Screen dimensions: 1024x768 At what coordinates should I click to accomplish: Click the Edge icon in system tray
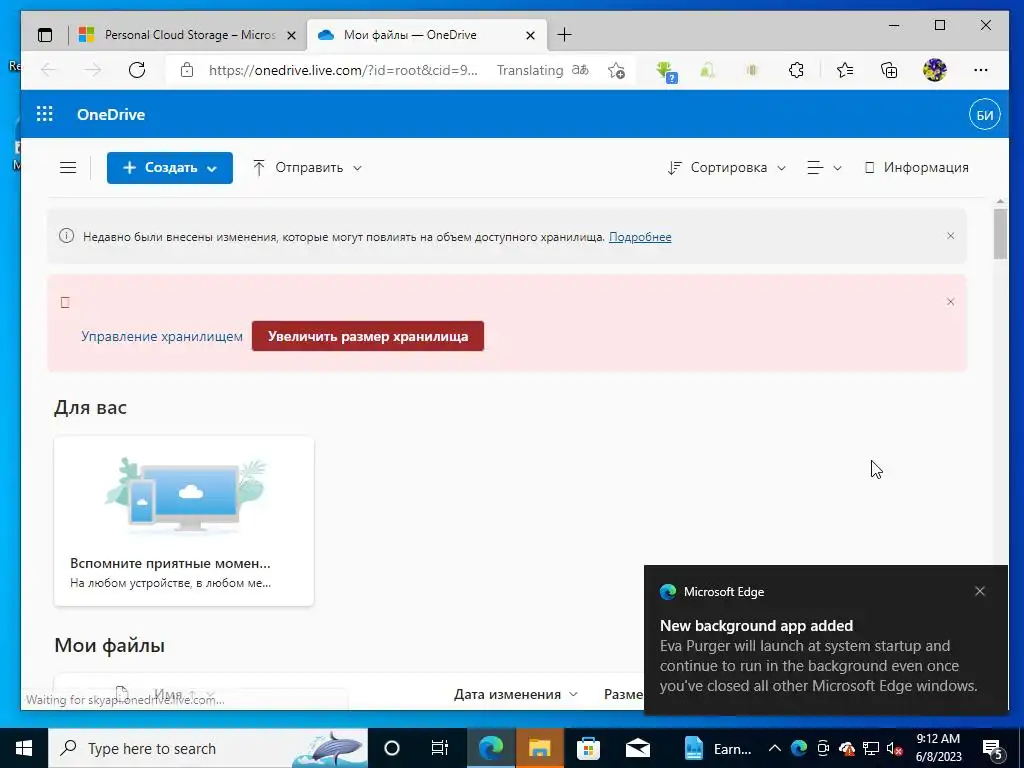click(x=799, y=748)
